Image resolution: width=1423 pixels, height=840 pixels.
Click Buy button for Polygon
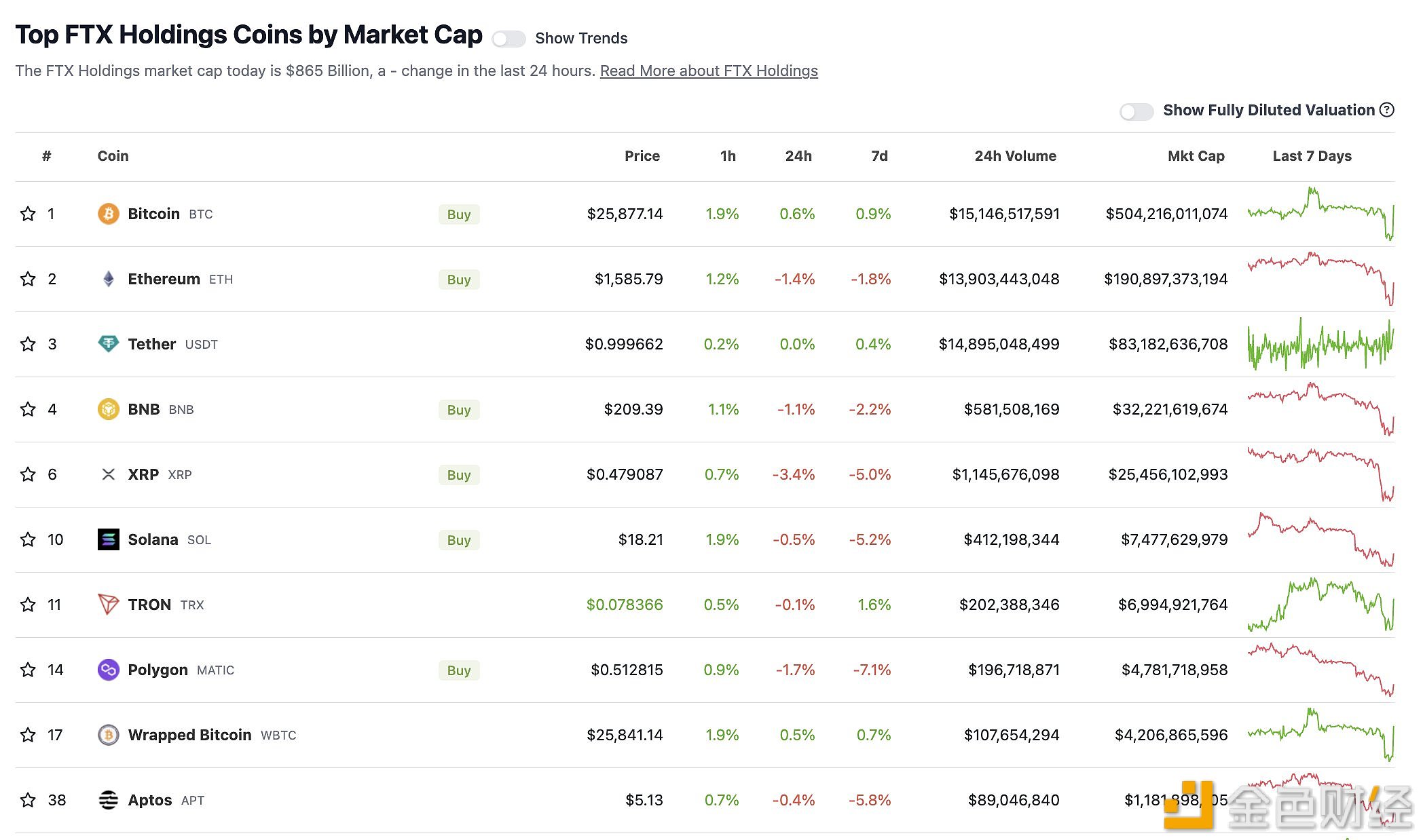[x=459, y=670]
